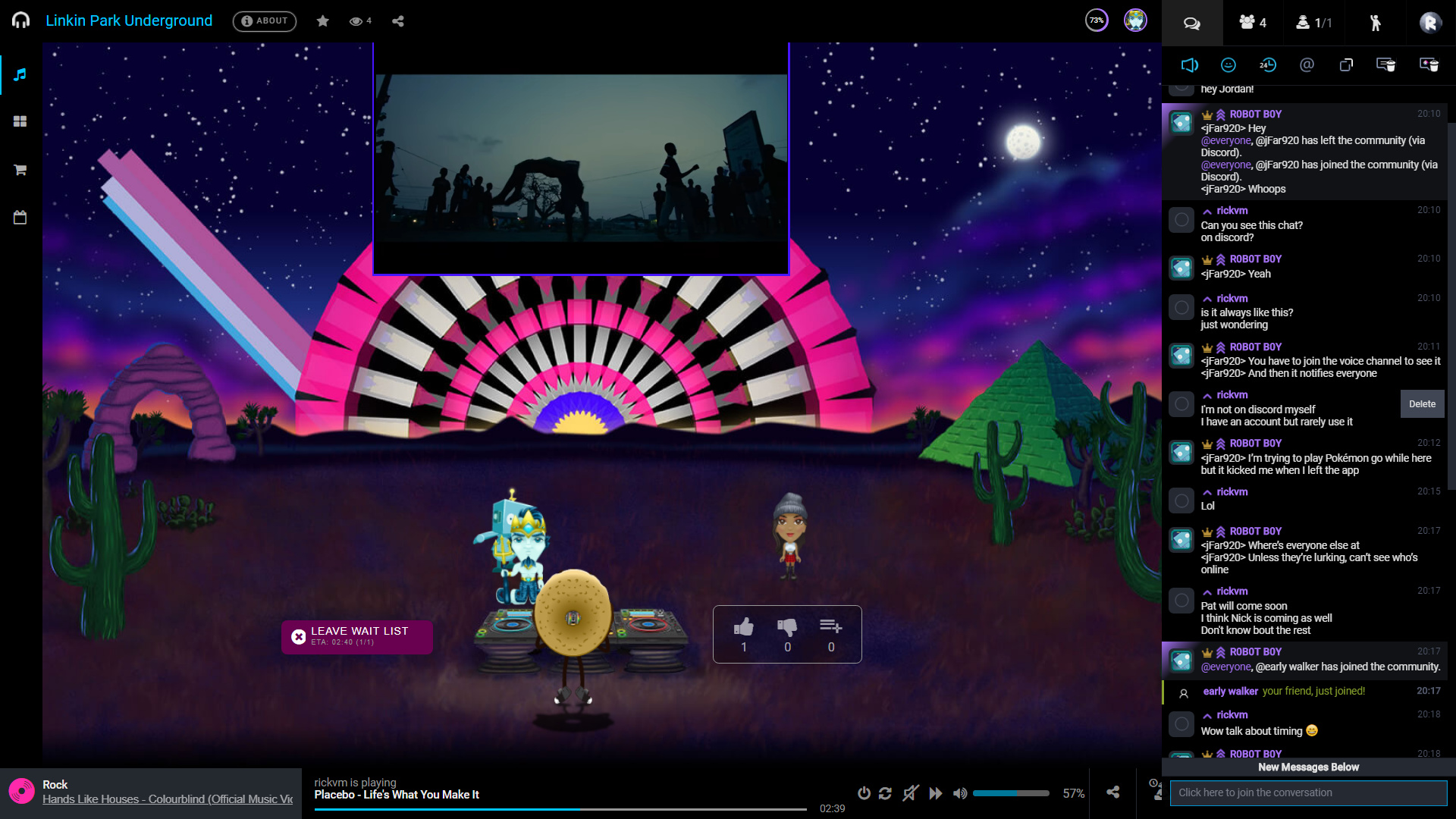This screenshot has width=1456, height=819.
Task: Click the Placebo - Life's What You Make It title
Action: pyautogui.click(x=397, y=795)
